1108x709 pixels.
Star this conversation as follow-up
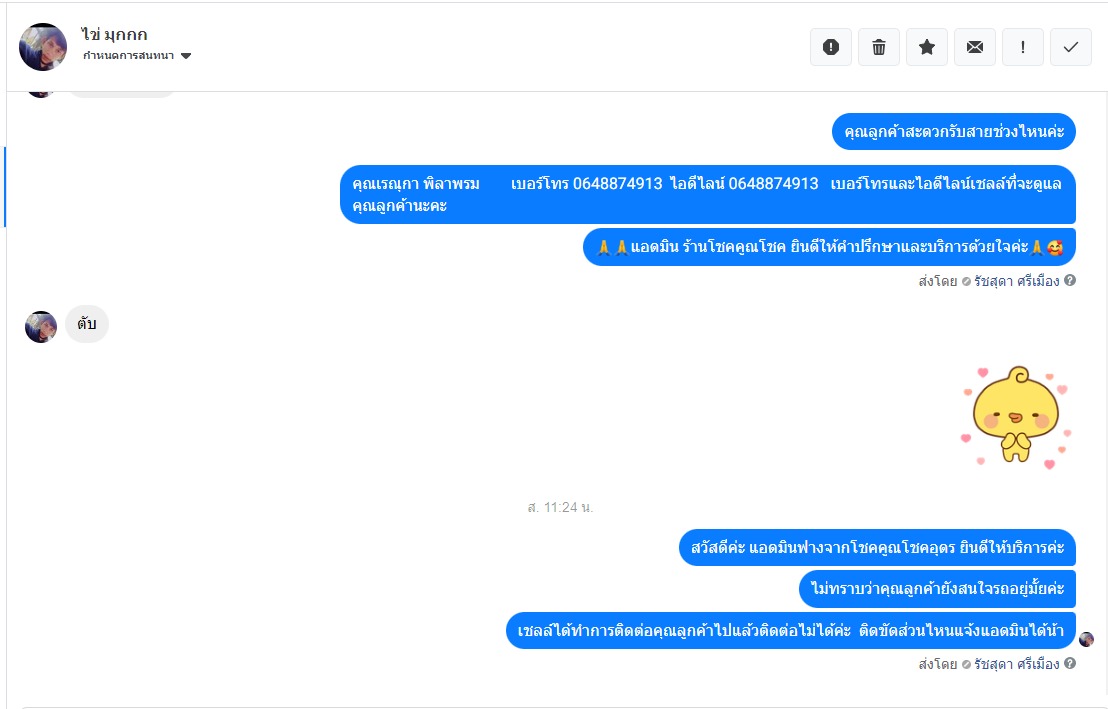(x=926, y=47)
